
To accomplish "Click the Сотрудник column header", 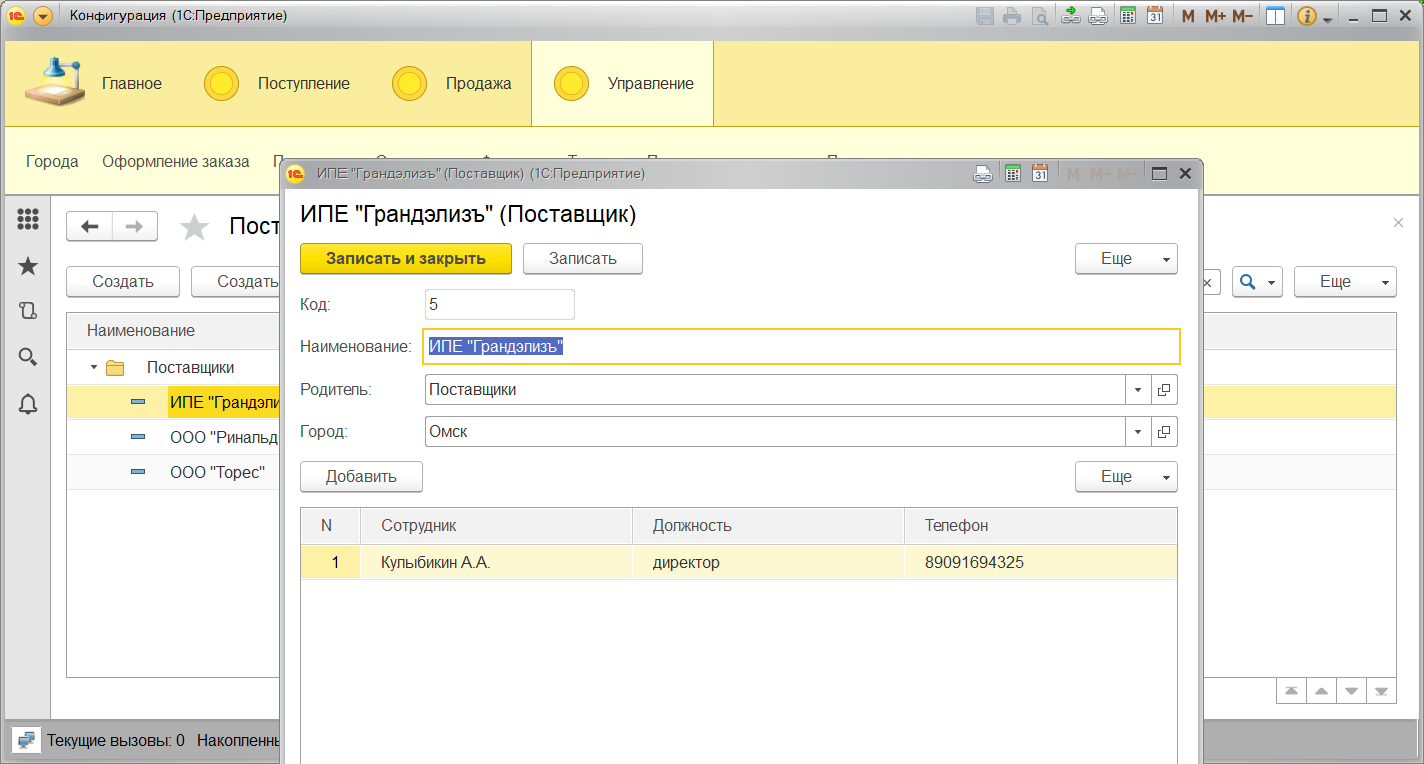I will [495, 525].
